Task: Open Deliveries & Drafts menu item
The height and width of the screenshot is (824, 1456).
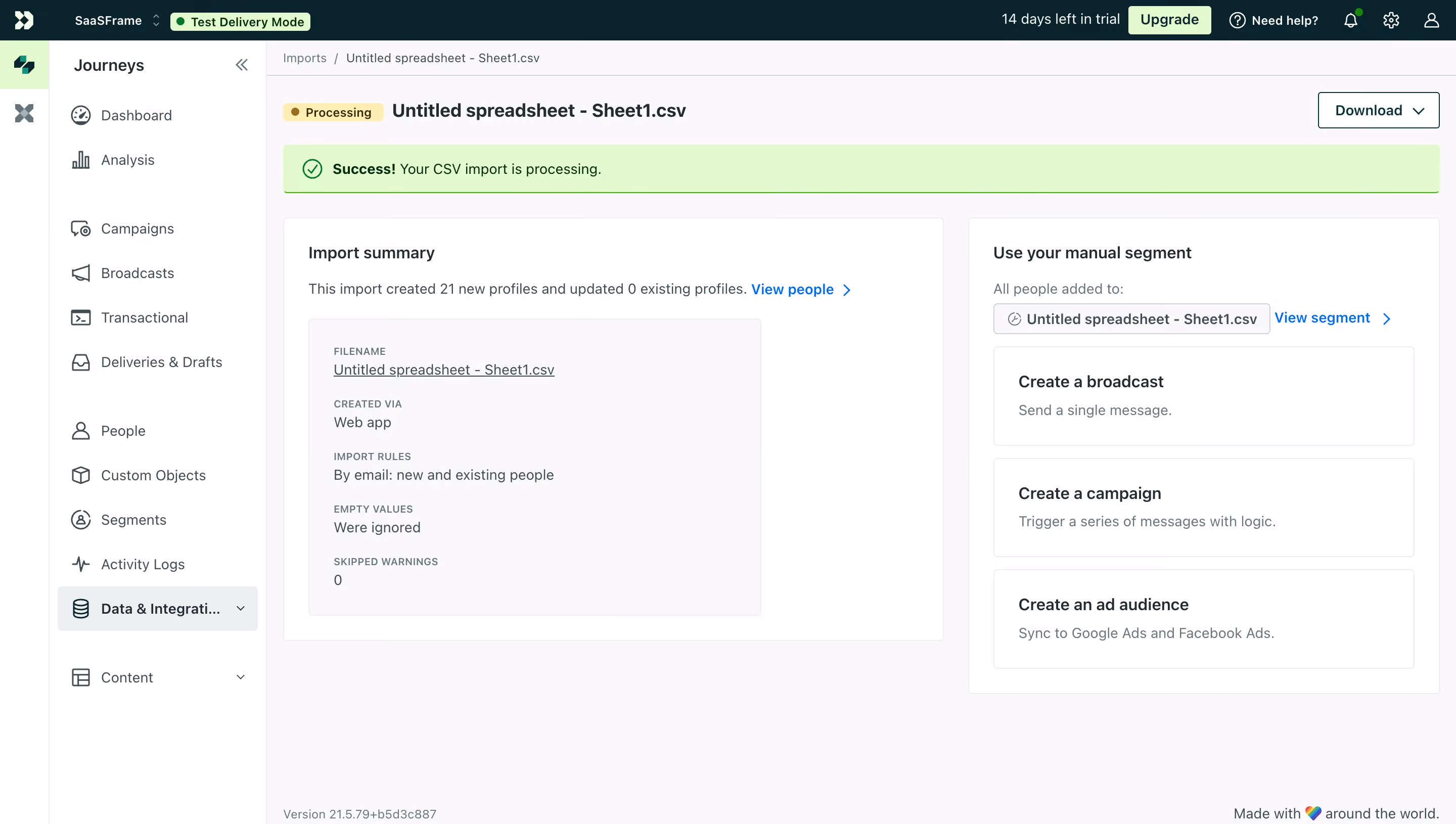Action: coord(157,362)
